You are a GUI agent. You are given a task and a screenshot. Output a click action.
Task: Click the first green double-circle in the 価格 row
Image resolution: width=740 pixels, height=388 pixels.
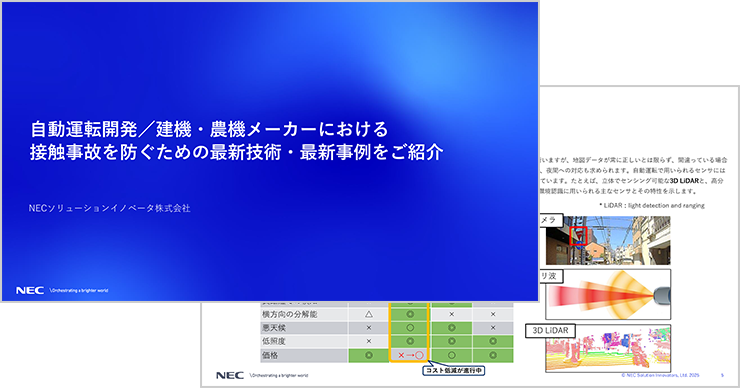tap(369, 355)
